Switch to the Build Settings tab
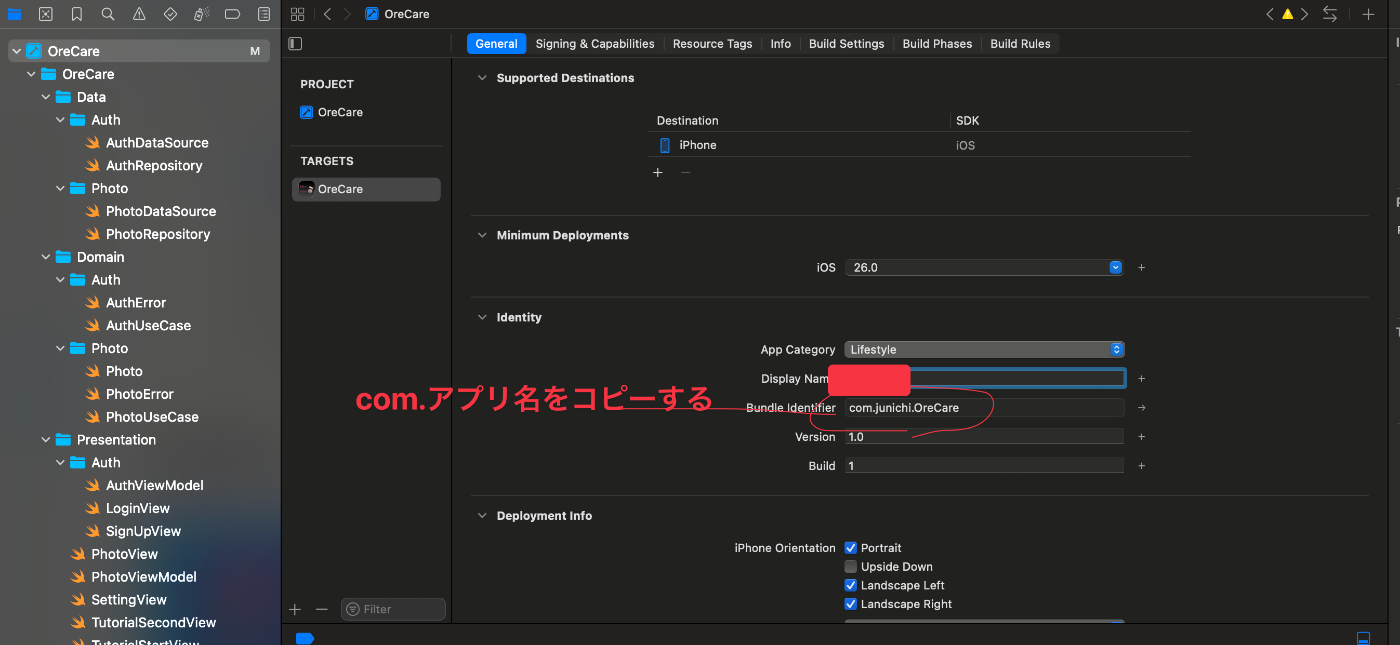Screen dimensions: 1400x645 pos(847,44)
